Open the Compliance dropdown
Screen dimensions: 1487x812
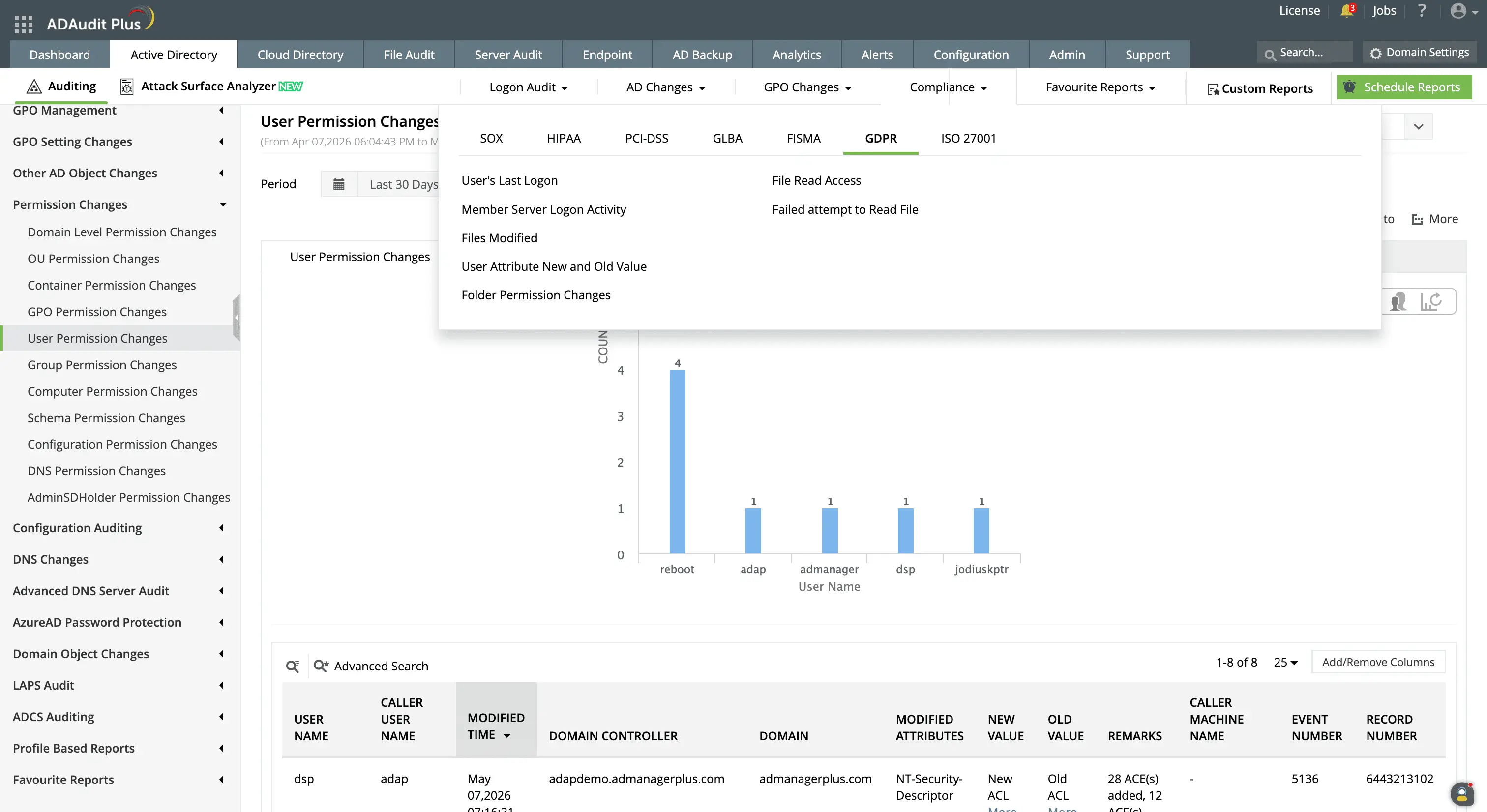949,87
